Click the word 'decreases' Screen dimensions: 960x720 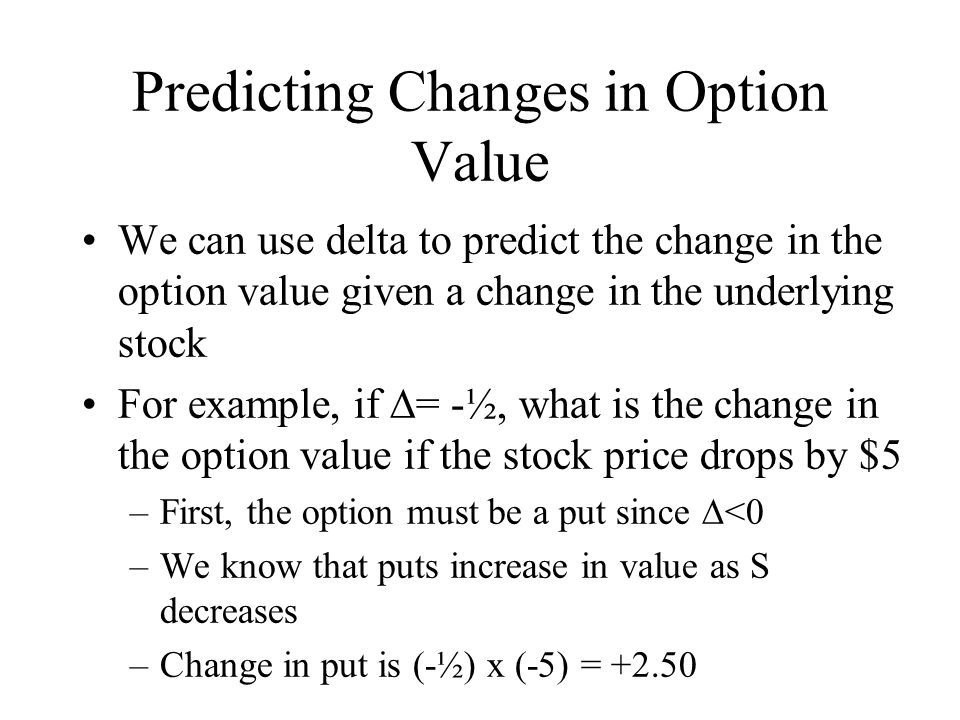[x=228, y=612]
